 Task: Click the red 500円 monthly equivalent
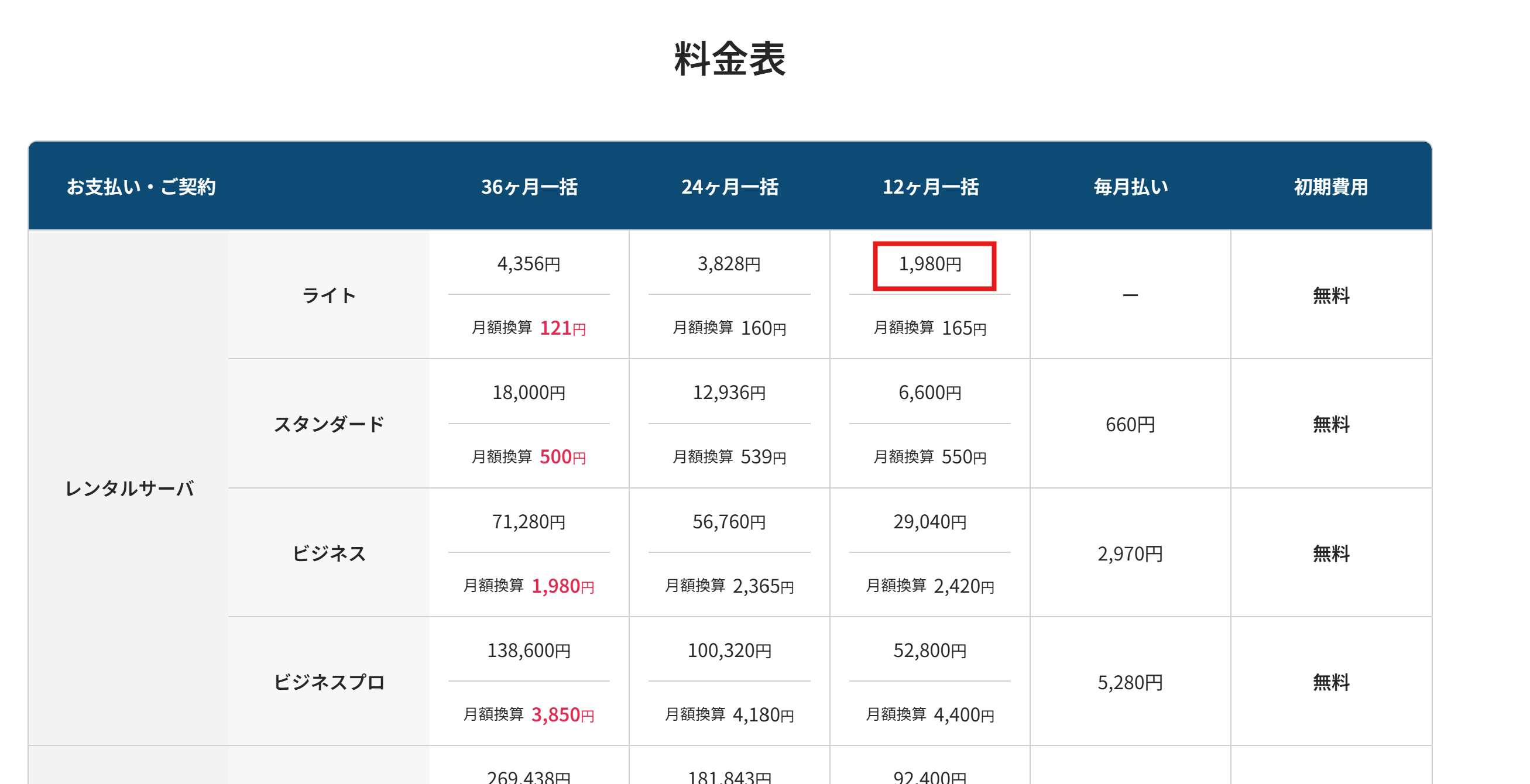tap(563, 456)
